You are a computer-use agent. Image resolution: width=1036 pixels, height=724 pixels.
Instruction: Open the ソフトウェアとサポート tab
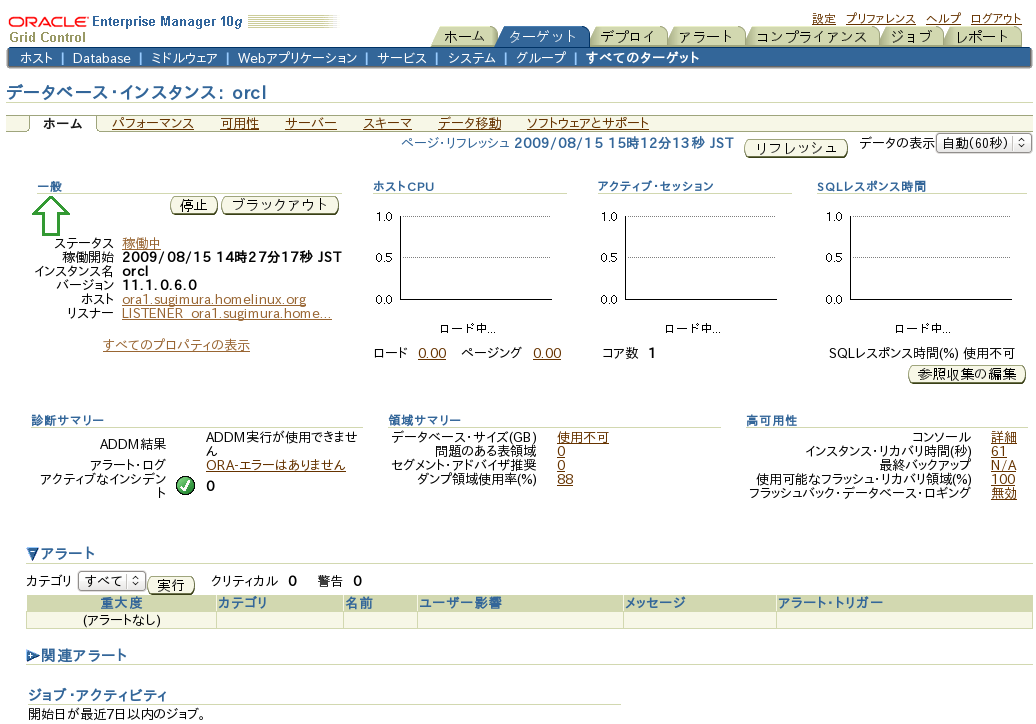click(587, 124)
